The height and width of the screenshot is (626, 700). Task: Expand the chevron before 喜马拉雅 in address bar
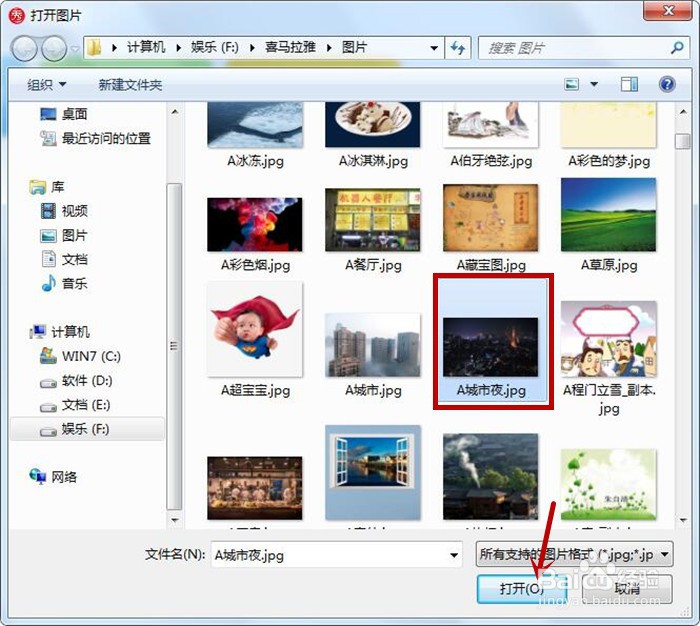pos(252,48)
